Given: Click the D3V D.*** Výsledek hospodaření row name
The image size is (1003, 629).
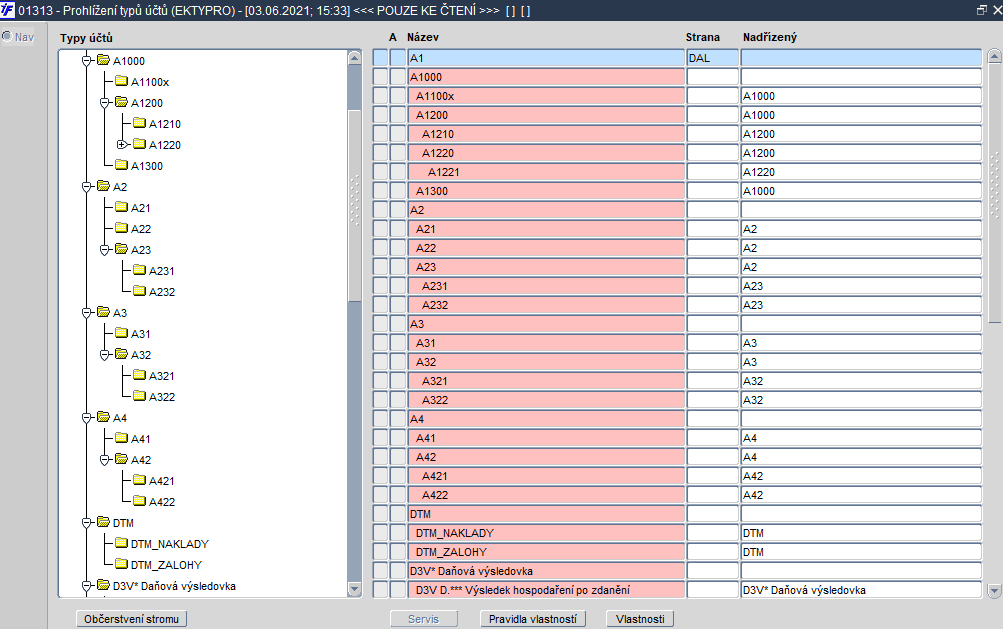Looking at the screenshot, I should 546,590.
